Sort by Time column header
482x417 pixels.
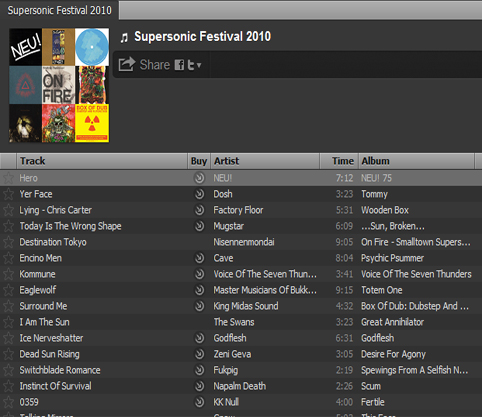tap(339, 161)
